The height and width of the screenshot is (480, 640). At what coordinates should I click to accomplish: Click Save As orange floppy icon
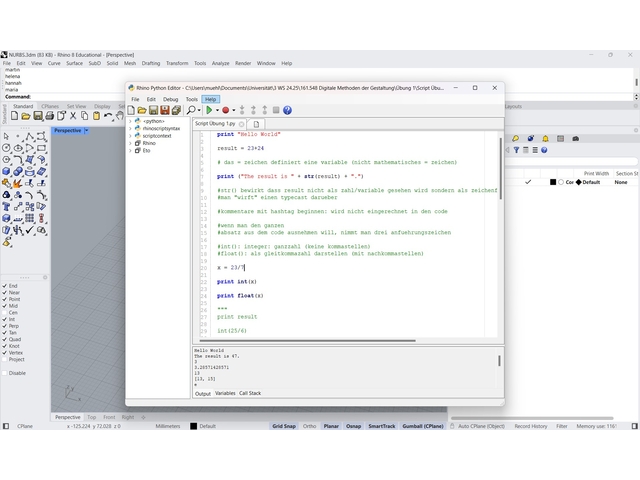[164, 110]
